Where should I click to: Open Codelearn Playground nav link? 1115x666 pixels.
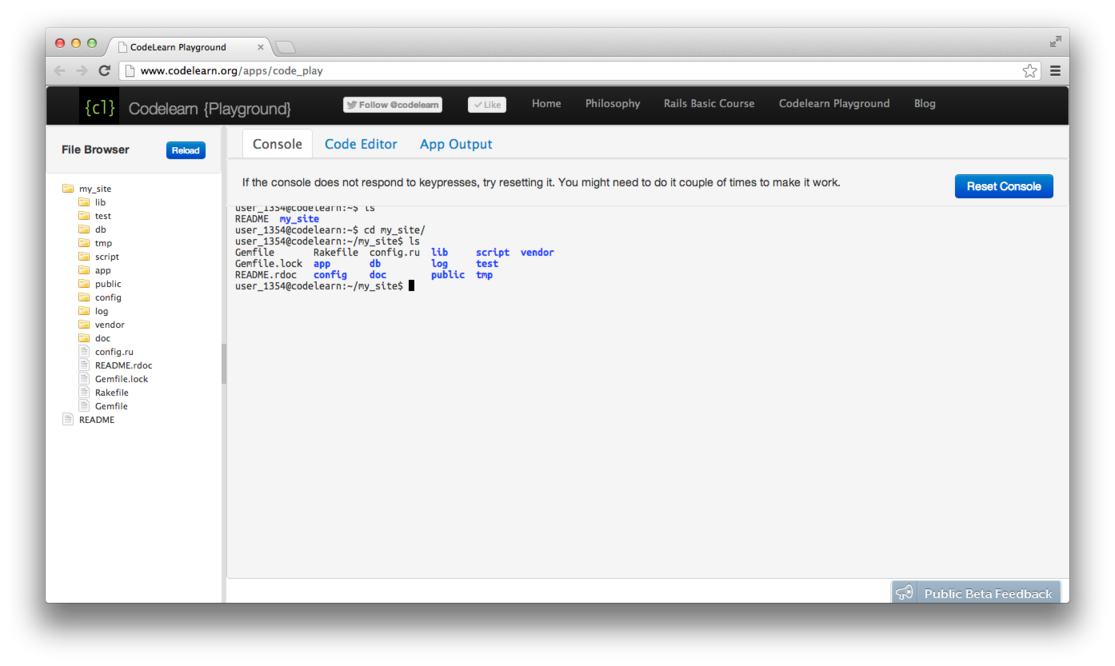pos(834,104)
